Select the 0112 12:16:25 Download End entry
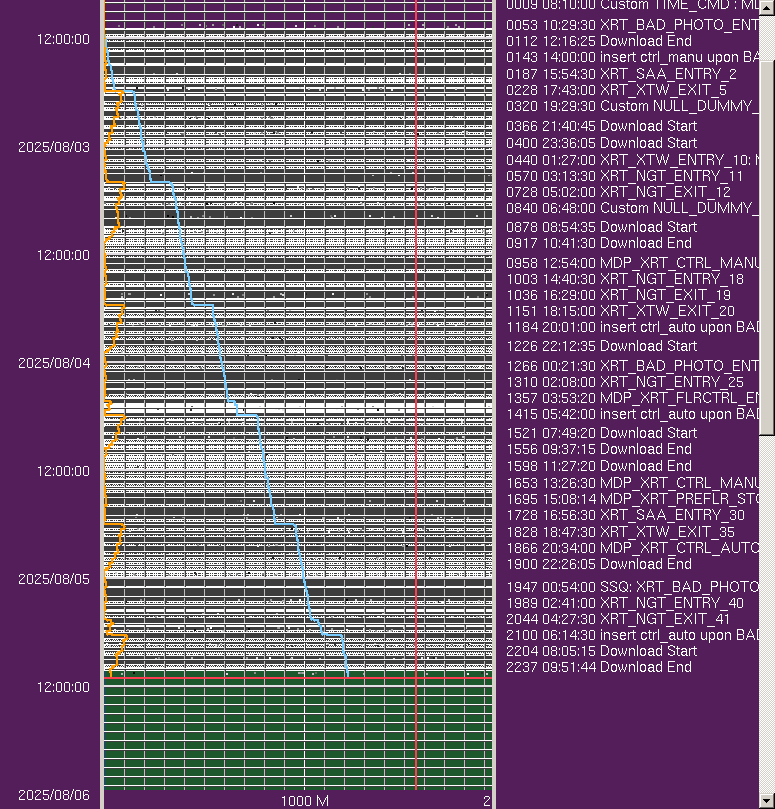Screen dimensions: 775x809 599,41
